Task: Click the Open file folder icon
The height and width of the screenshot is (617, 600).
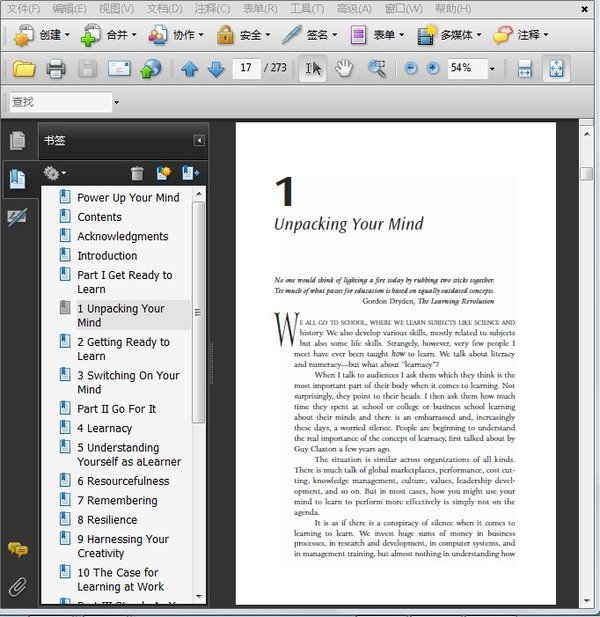Action: pos(24,68)
